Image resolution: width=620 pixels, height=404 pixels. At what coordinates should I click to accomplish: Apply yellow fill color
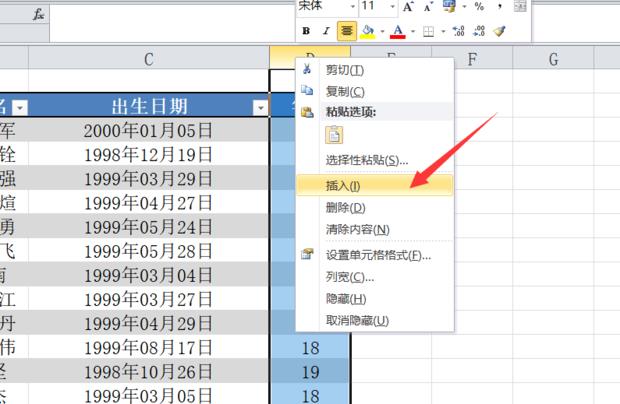pyautogui.click(x=367, y=31)
